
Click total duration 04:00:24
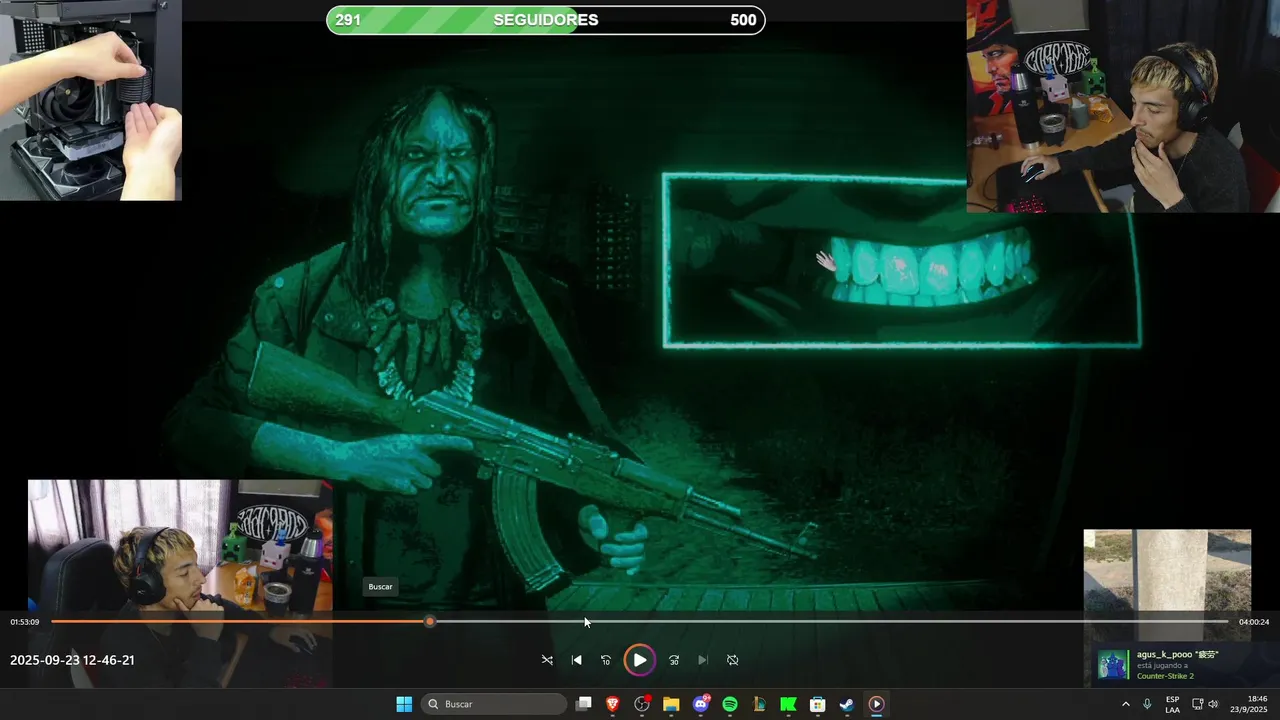1254,622
